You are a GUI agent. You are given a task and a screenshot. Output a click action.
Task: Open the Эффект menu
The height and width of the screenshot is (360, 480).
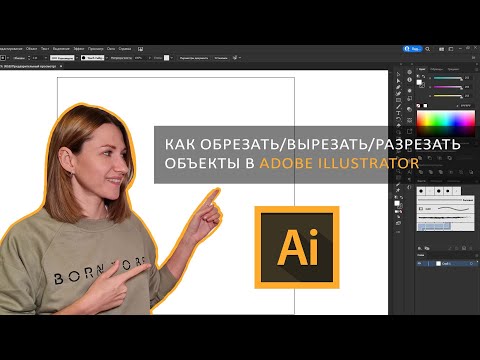(x=79, y=49)
